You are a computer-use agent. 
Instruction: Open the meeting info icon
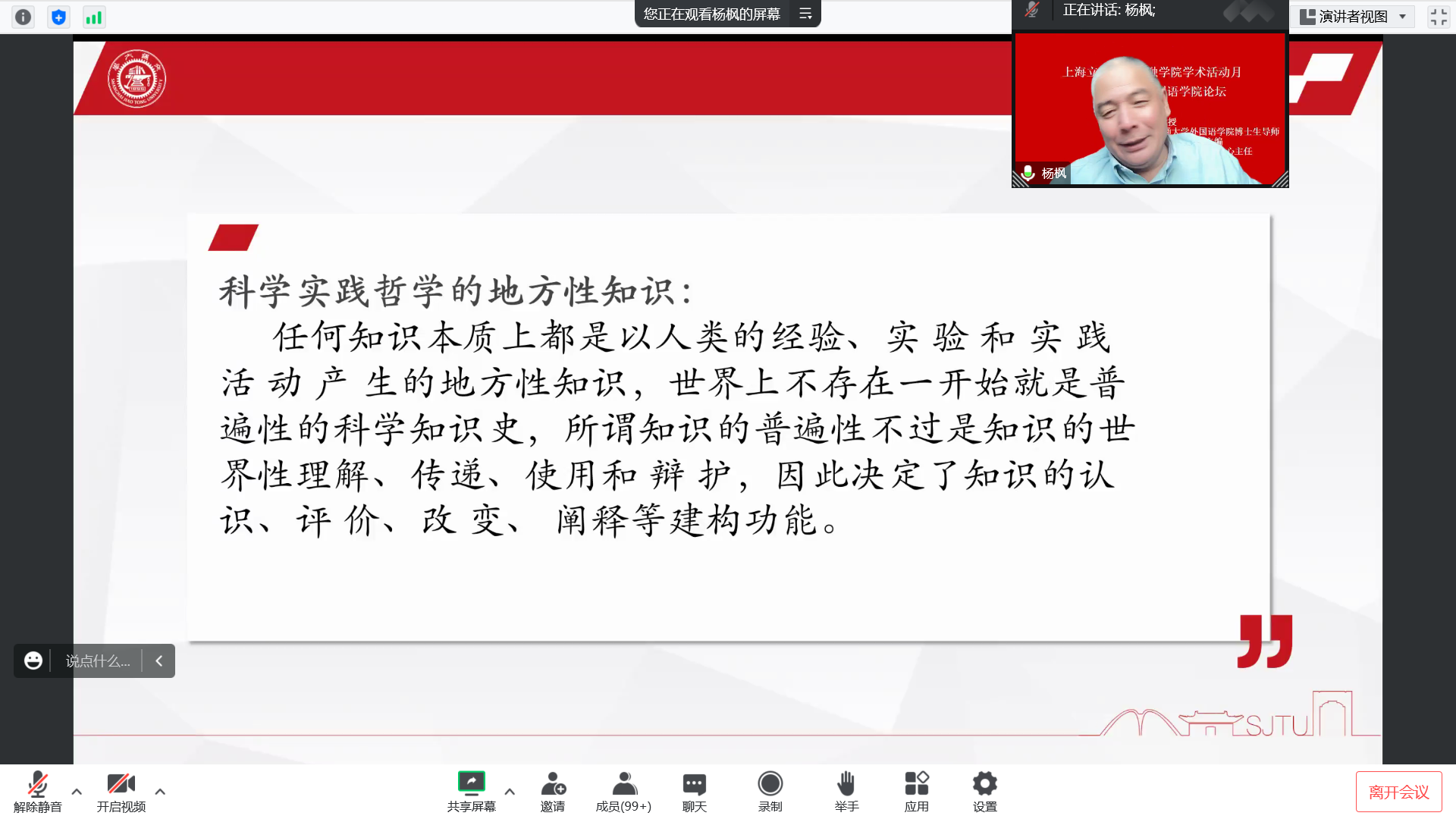pyautogui.click(x=24, y=17)
